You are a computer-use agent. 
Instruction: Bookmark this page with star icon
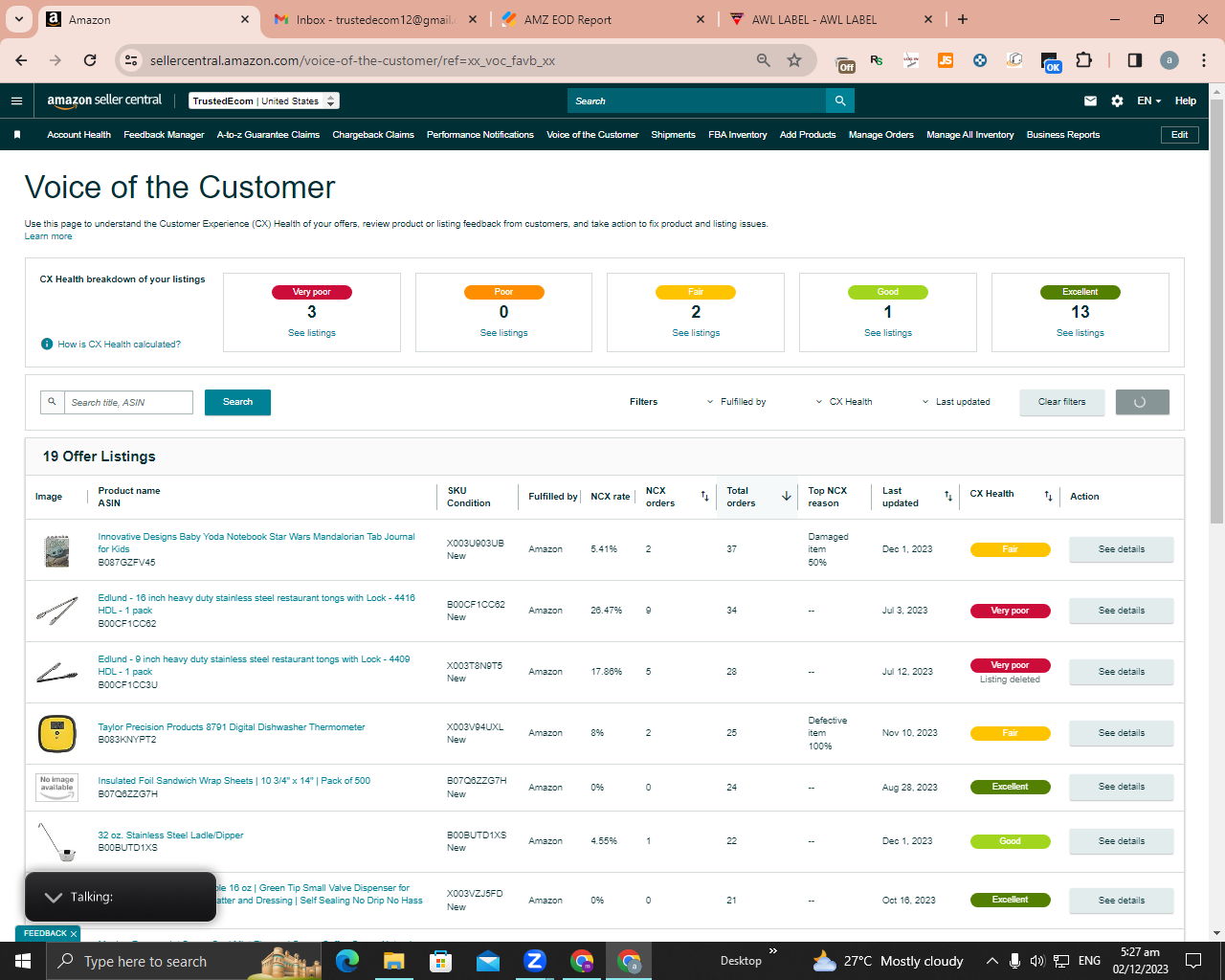[x=794, y=60]
